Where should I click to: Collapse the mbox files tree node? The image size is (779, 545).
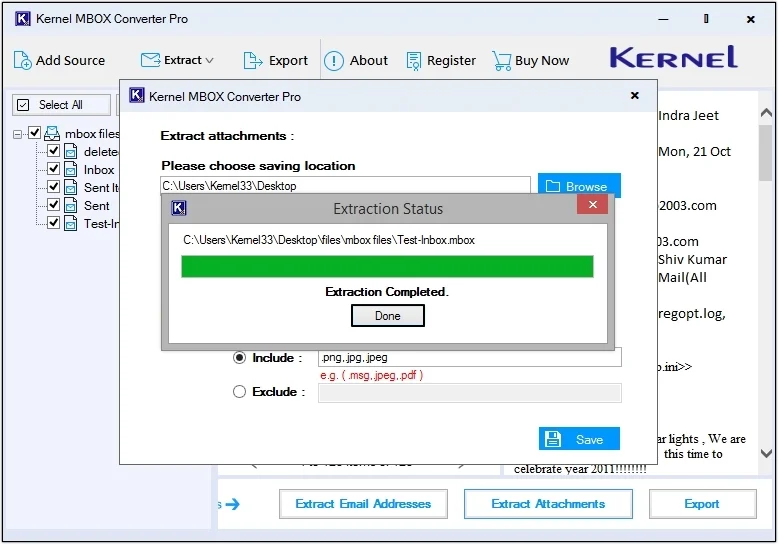point(17,134)
